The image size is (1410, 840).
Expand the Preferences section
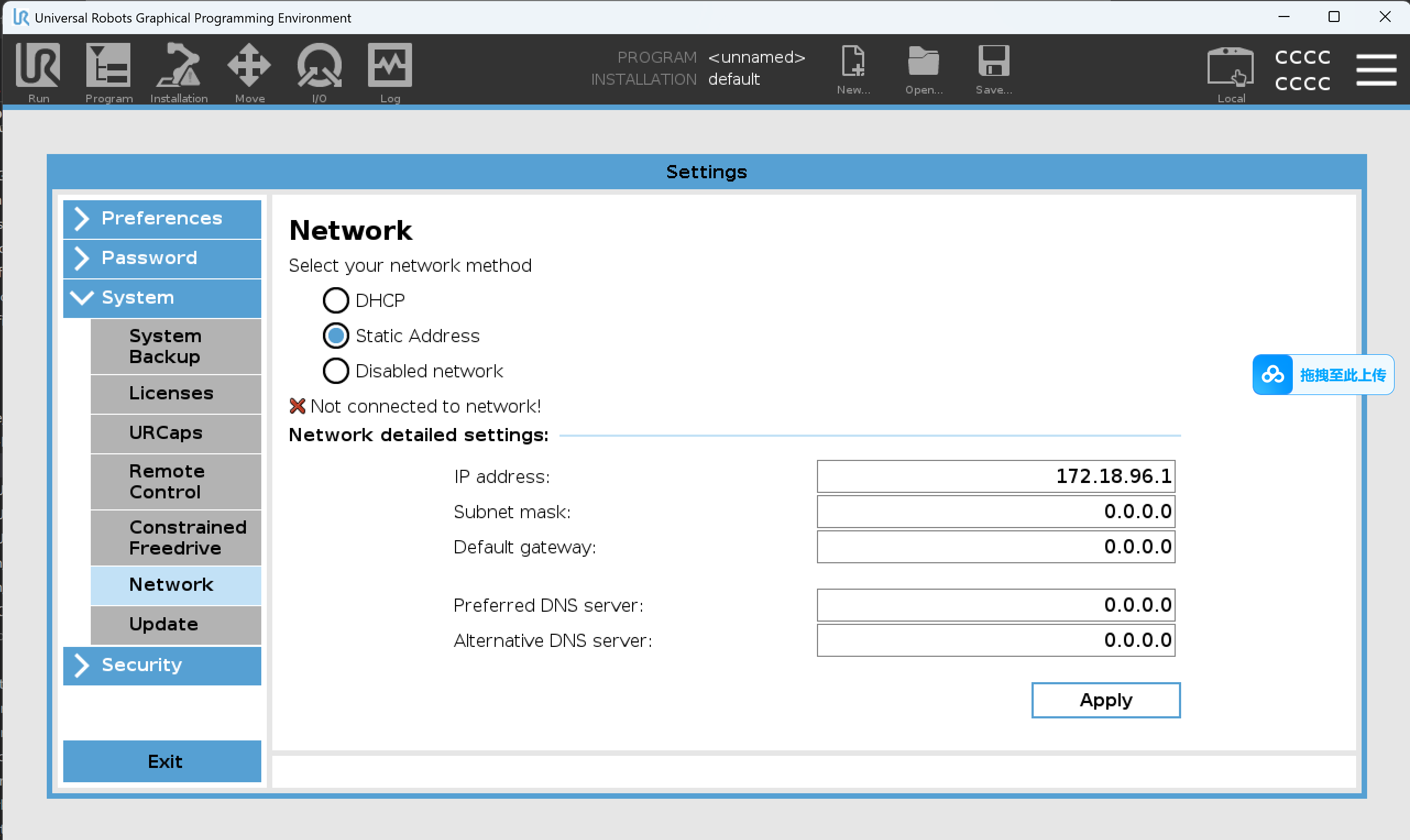pos(162,218)
